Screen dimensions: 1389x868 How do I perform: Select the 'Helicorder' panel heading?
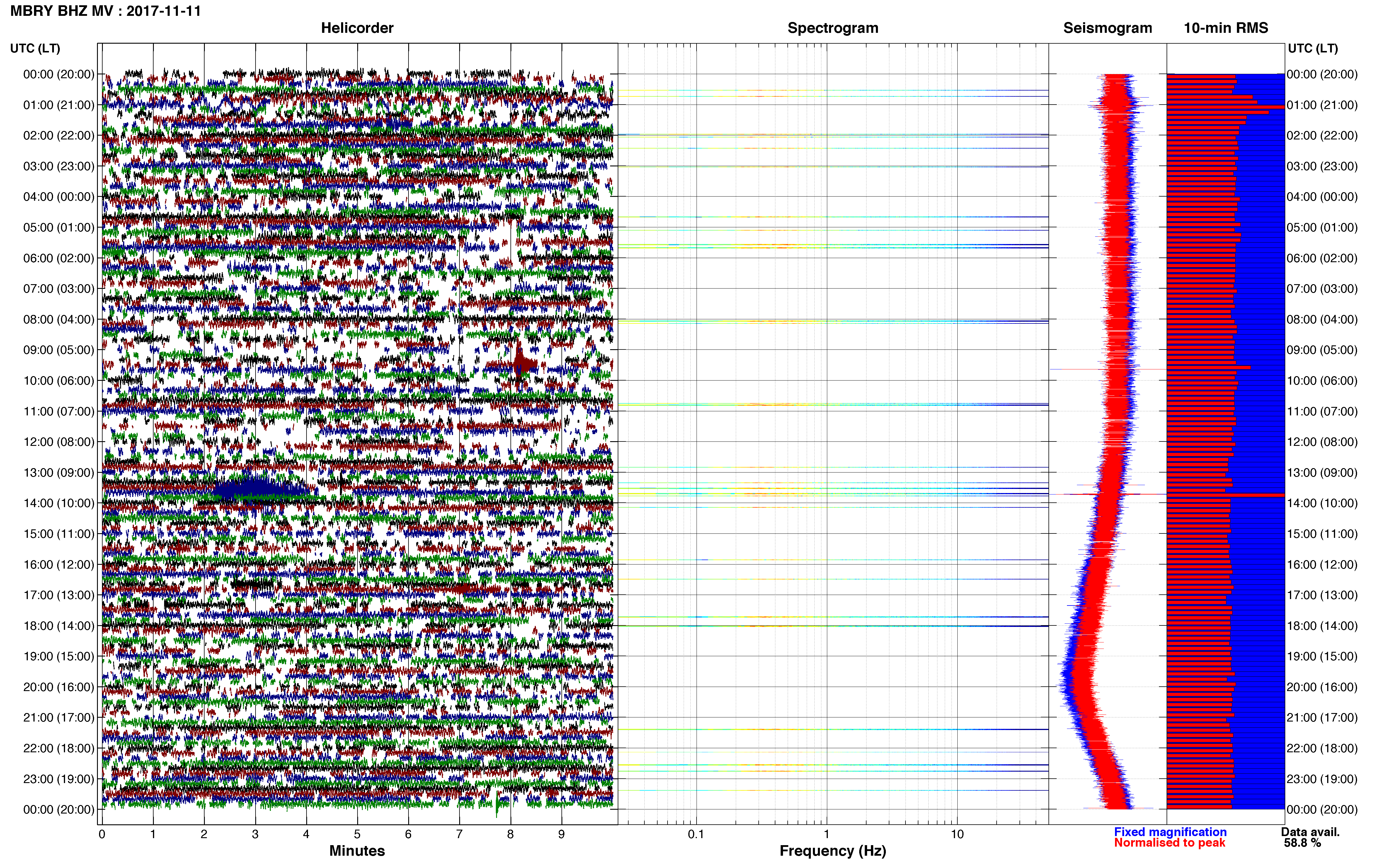(x=357, y=28)
